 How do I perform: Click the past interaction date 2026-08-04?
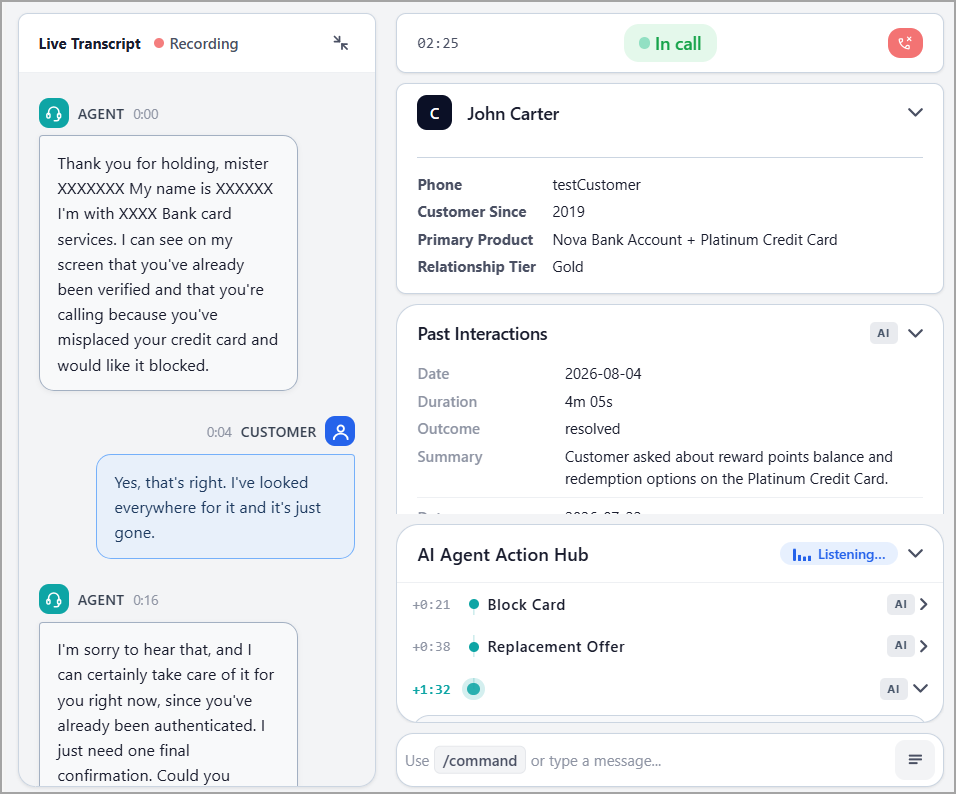click(x=603, y=374)
